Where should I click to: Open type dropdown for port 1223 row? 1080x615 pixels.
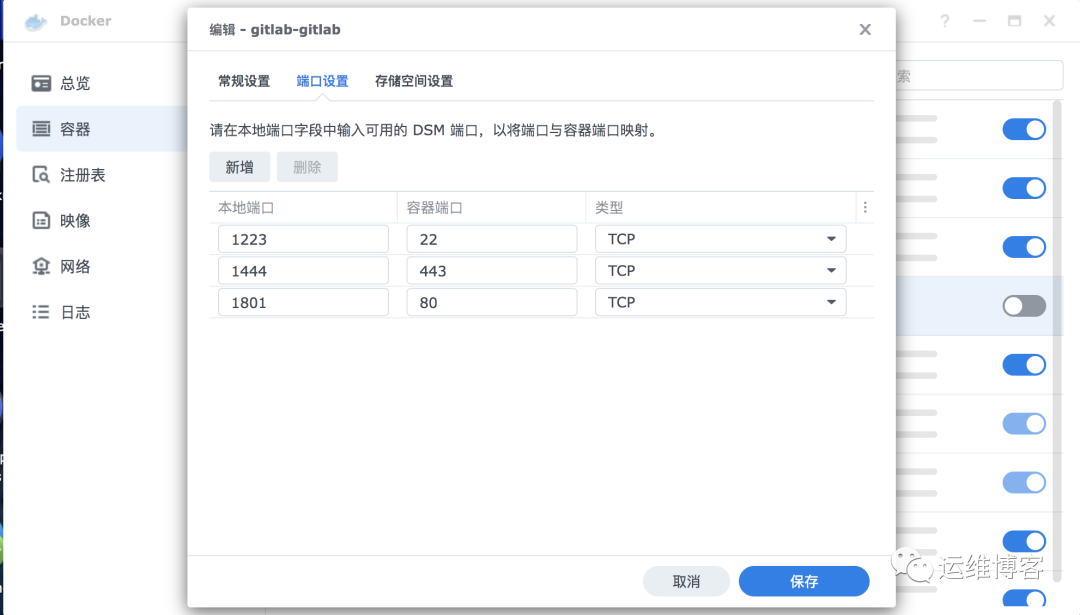click(720, 239)
